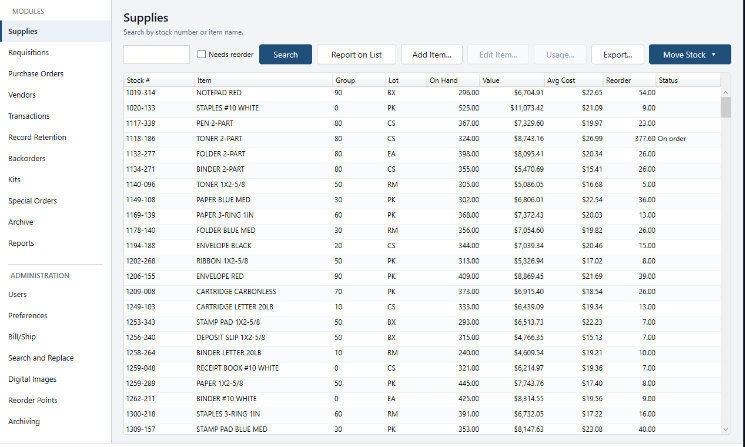Image resolution: width=745 pixels, height=447 pixels.
Task: Select row BINDER 2-PART
Action: pyautogui.click(x=422, y=169)
